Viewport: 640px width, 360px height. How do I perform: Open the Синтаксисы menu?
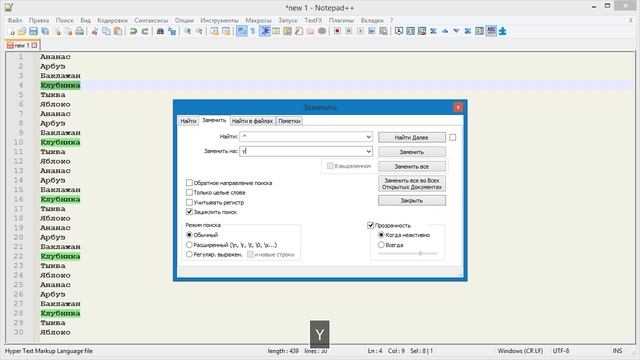[x=151, y=20]
